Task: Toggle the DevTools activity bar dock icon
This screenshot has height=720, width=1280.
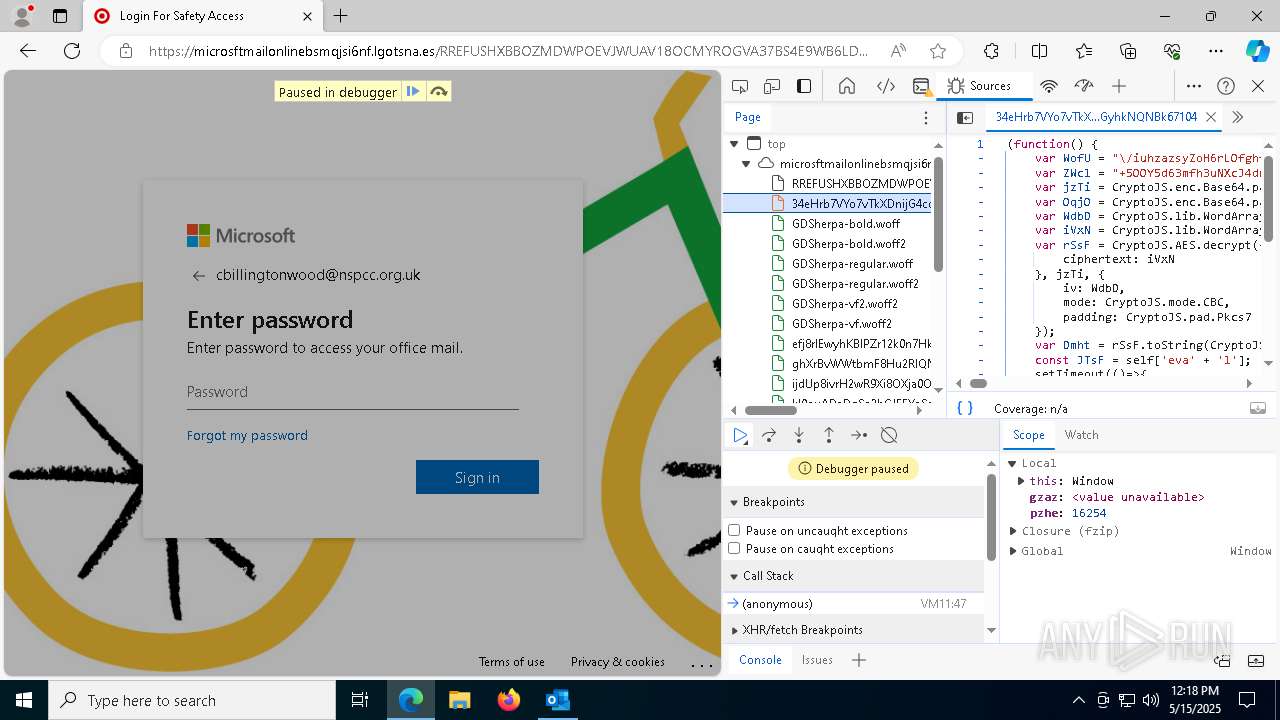Action: 804,86
